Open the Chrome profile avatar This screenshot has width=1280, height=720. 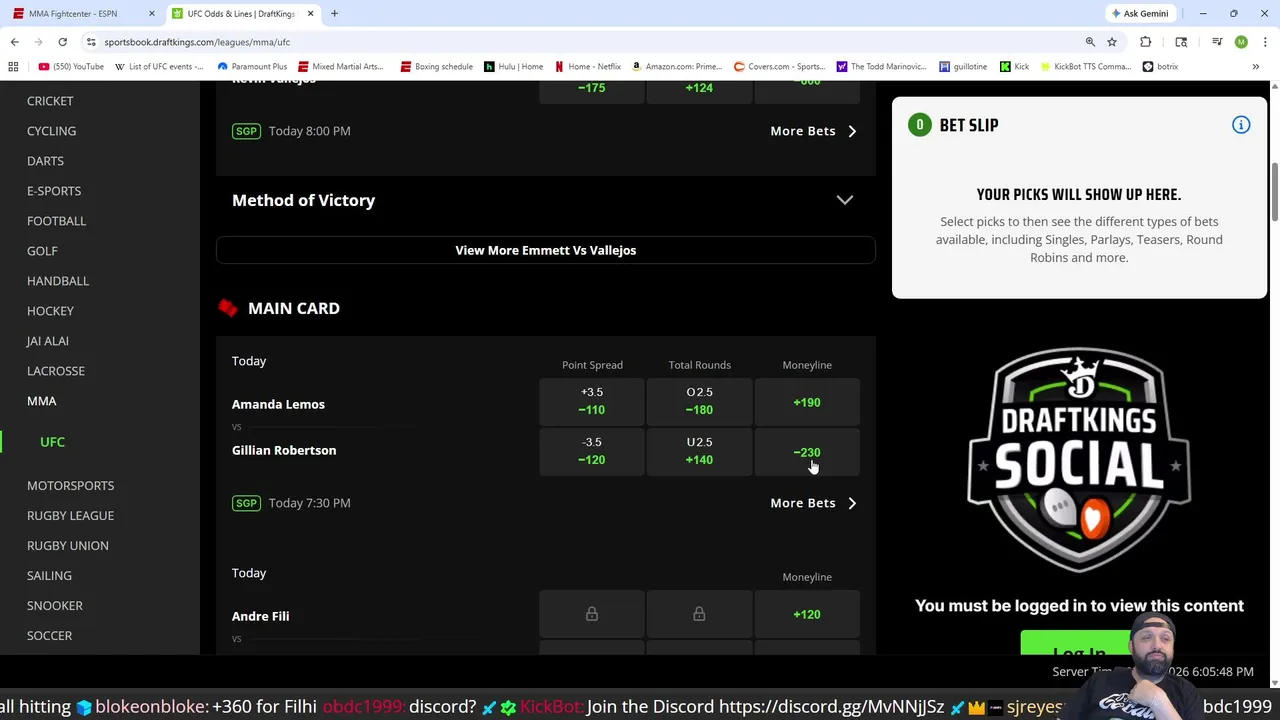pos(1241,42)
